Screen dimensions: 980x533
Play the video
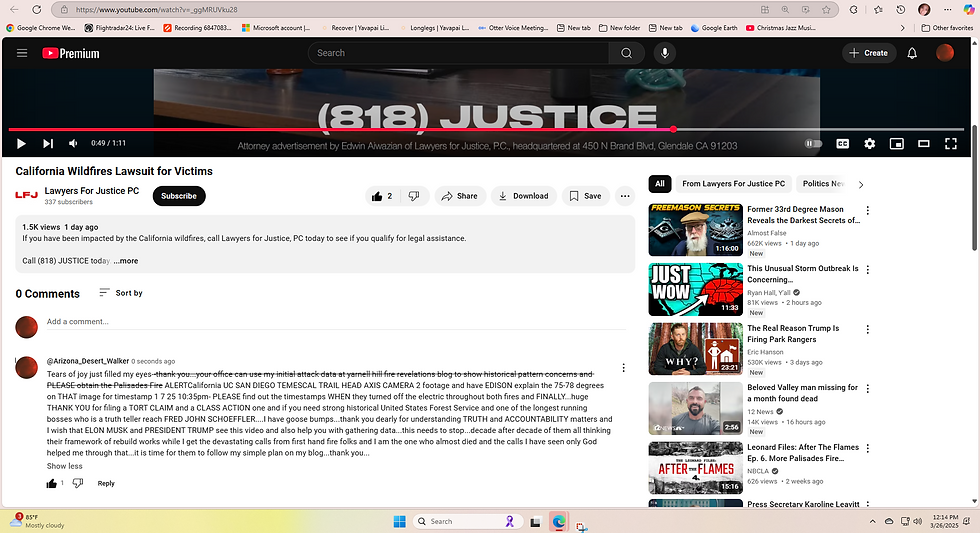pos(21,144)
